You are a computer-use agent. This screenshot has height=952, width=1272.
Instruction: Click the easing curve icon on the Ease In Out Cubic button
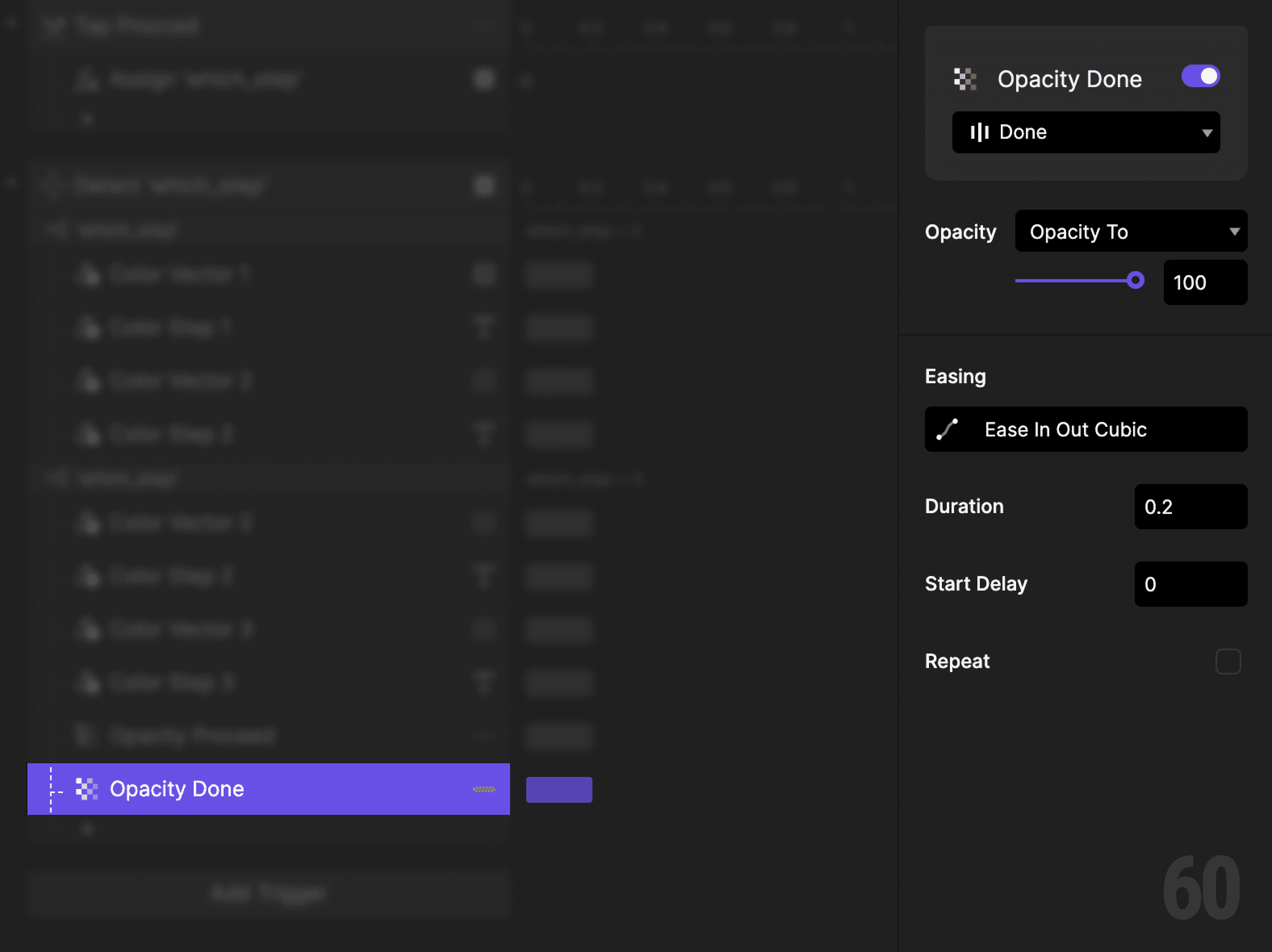click(x=946, y=429)
